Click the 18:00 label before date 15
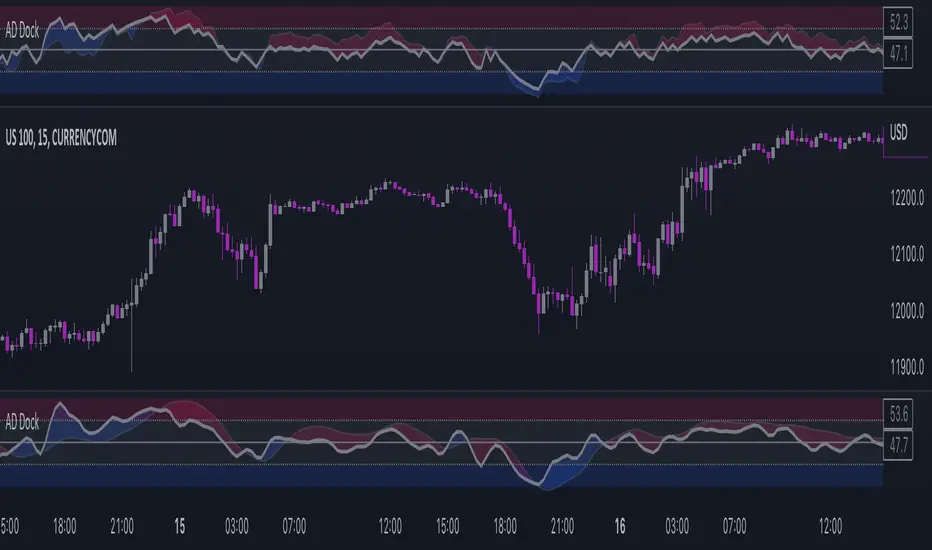 [64, 526]
